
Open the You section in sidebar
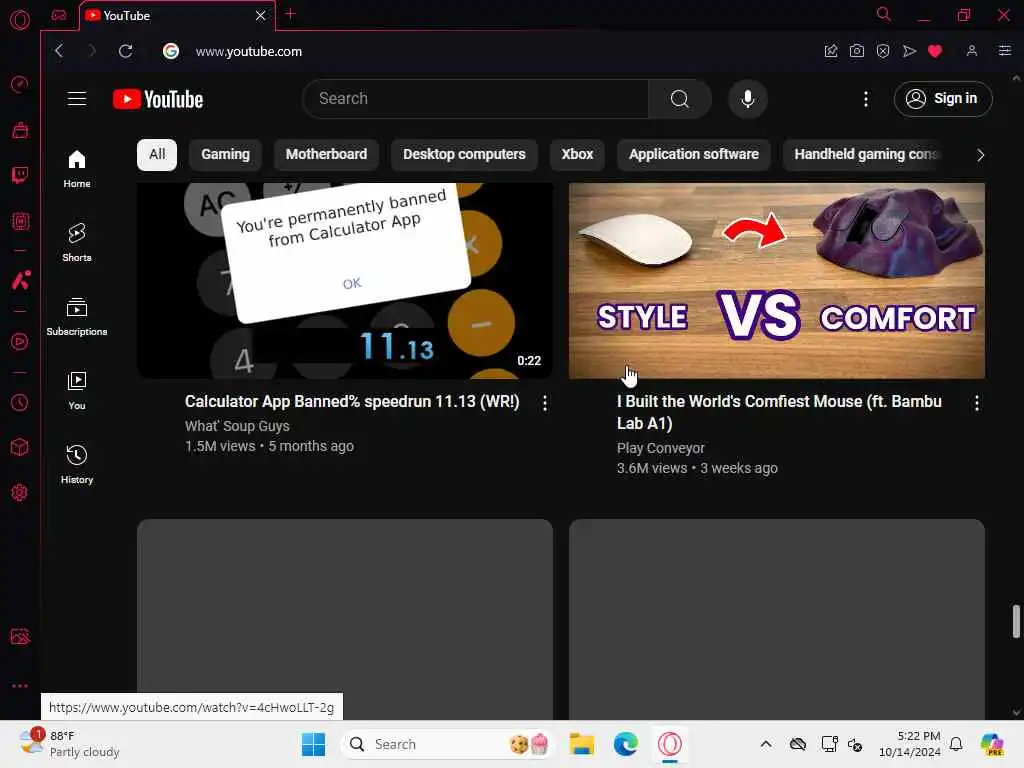[77, 391]
